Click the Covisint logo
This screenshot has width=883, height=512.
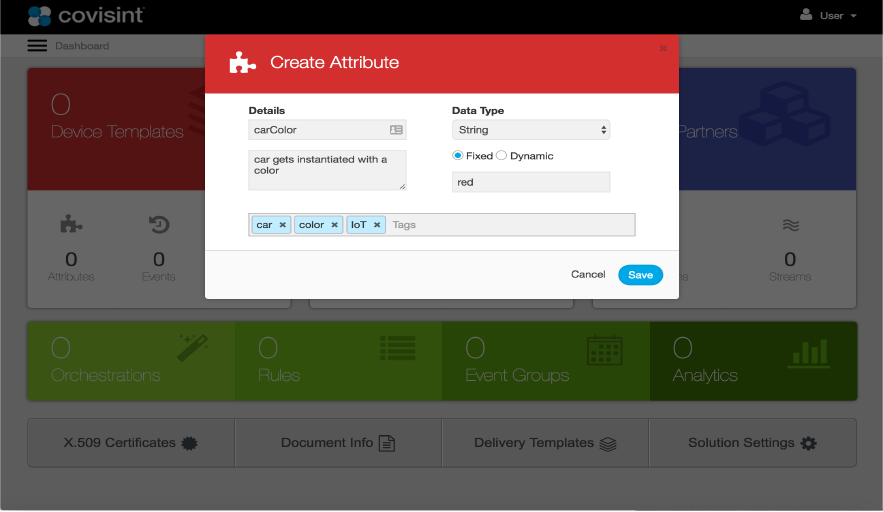(x=86, y=15)
